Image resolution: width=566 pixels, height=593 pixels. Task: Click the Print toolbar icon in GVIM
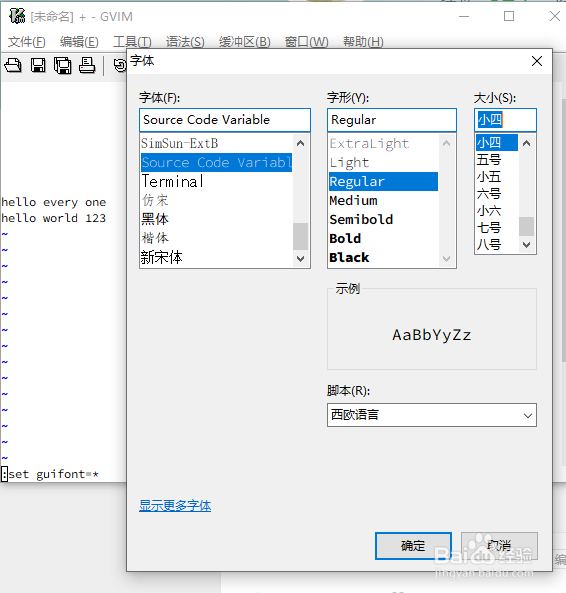point(87,65)
